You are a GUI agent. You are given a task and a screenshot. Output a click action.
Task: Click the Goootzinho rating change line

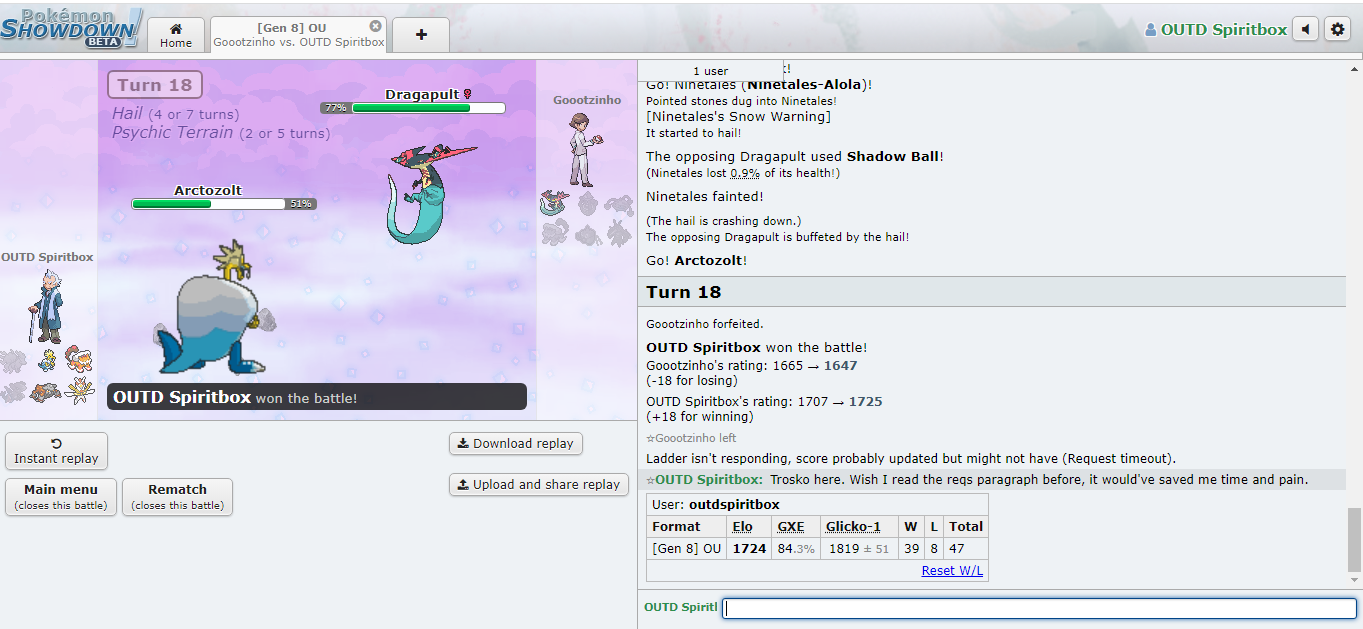tap(752, 365)
